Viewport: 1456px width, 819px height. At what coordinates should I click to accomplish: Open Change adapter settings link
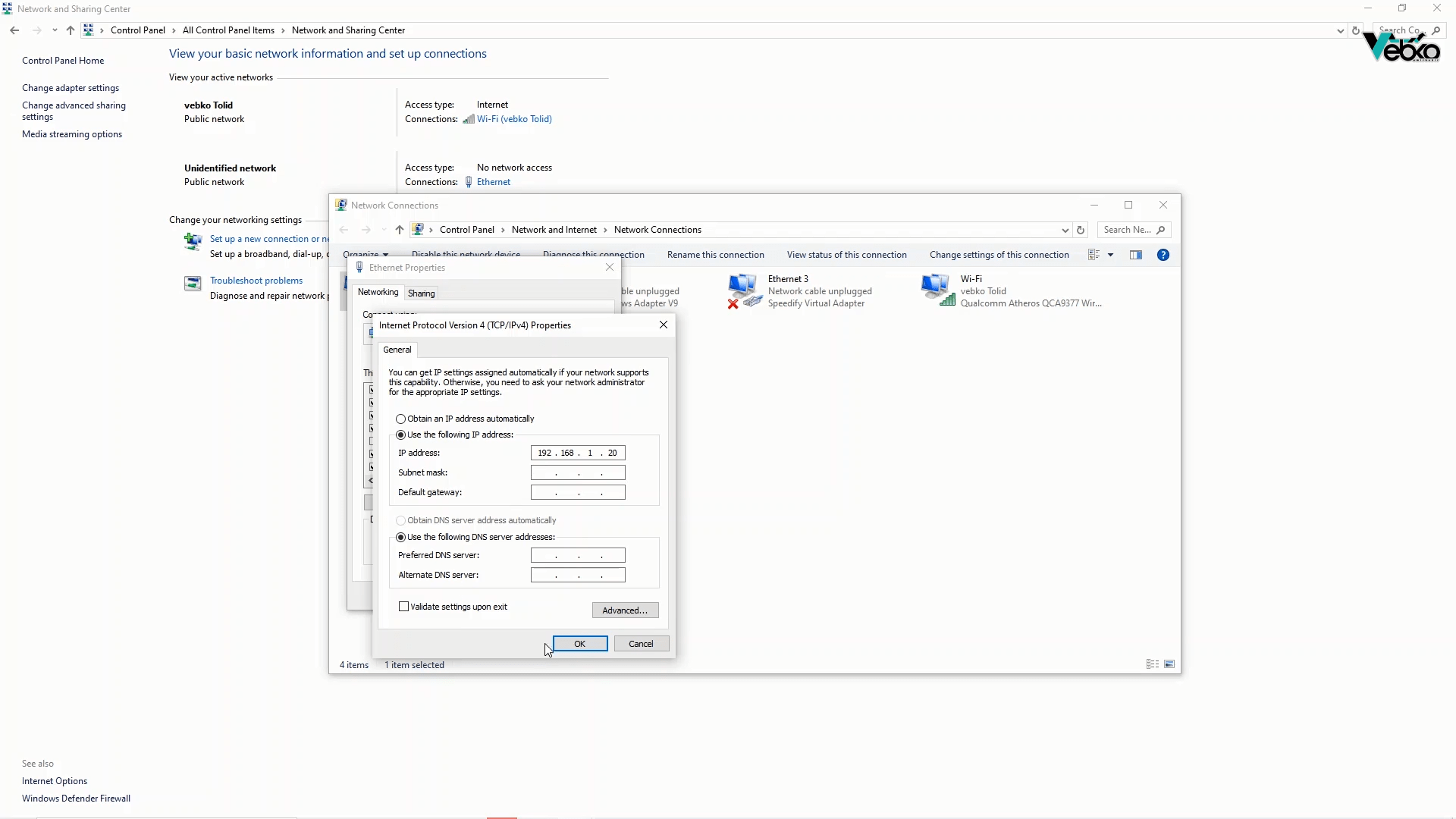pos(71,88)
